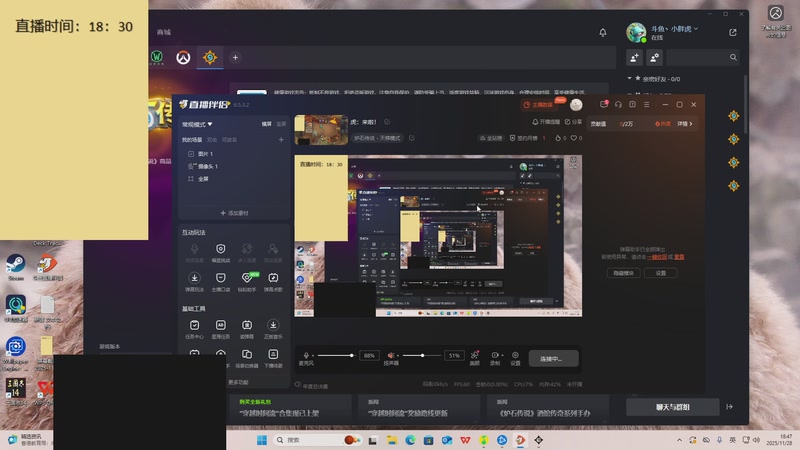This screenshot has width=800, height=450.
Task: Mute the microphone icon
Action: (306, 356)
